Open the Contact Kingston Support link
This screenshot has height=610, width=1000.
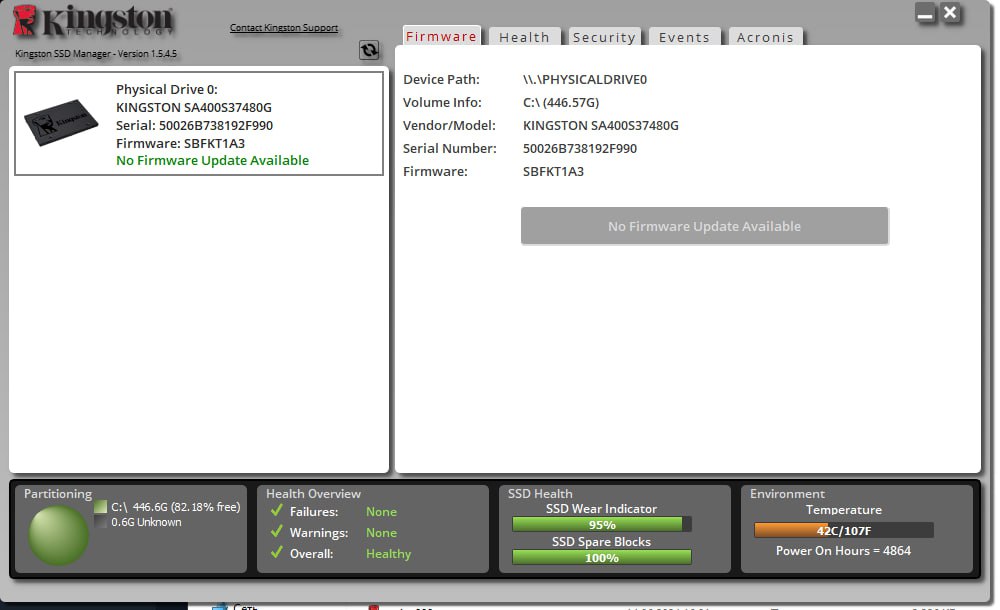(284, 27)
